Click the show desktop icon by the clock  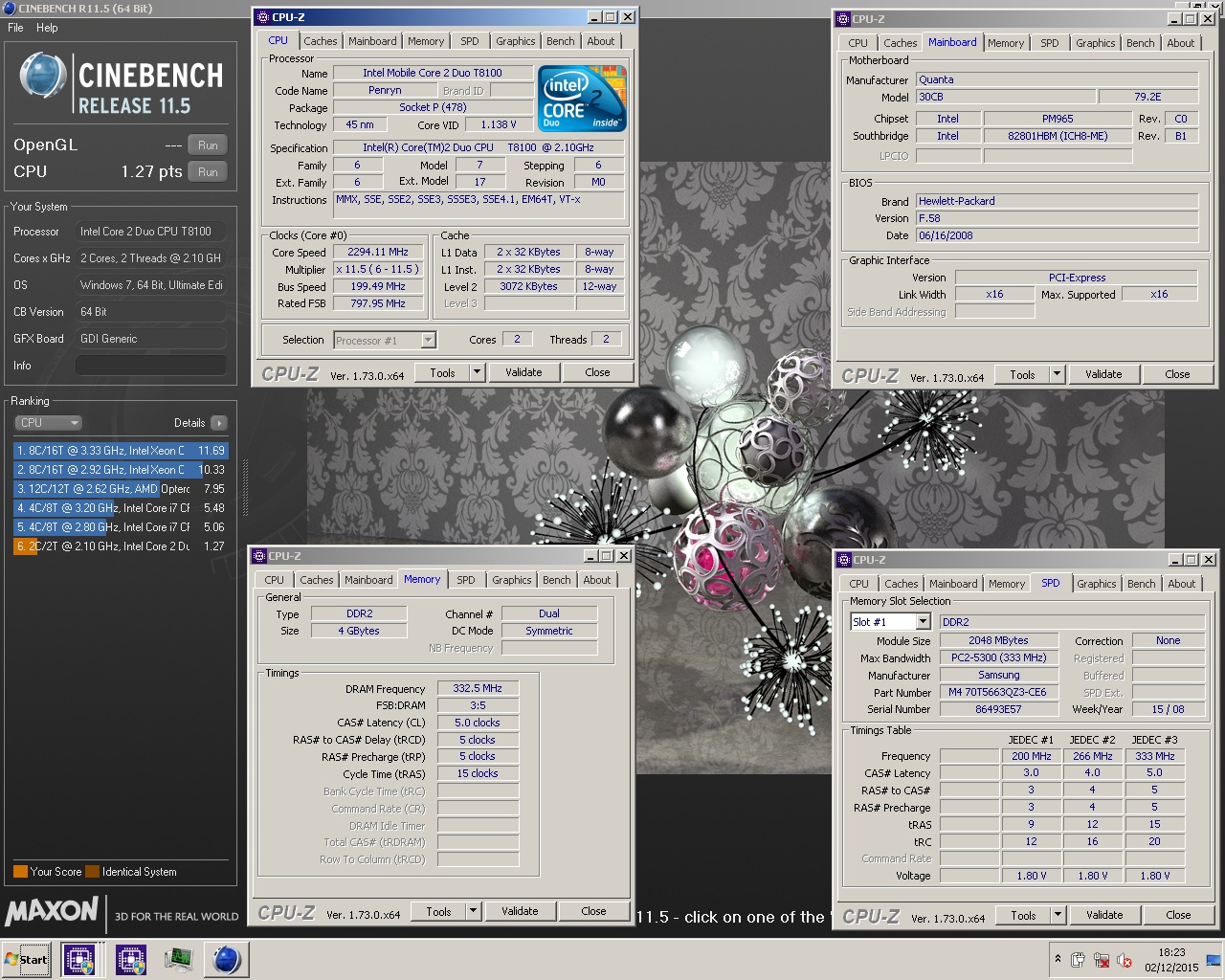point(1214,959)
